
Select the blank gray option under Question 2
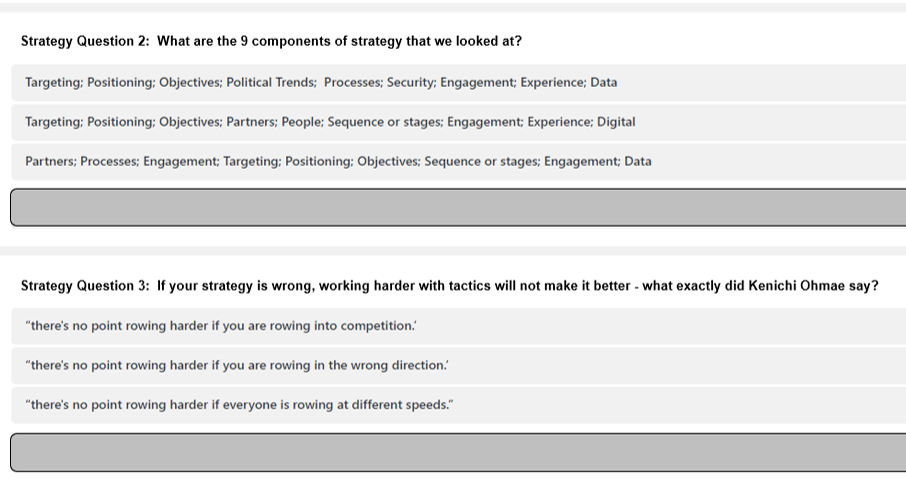tap(459, 207)
